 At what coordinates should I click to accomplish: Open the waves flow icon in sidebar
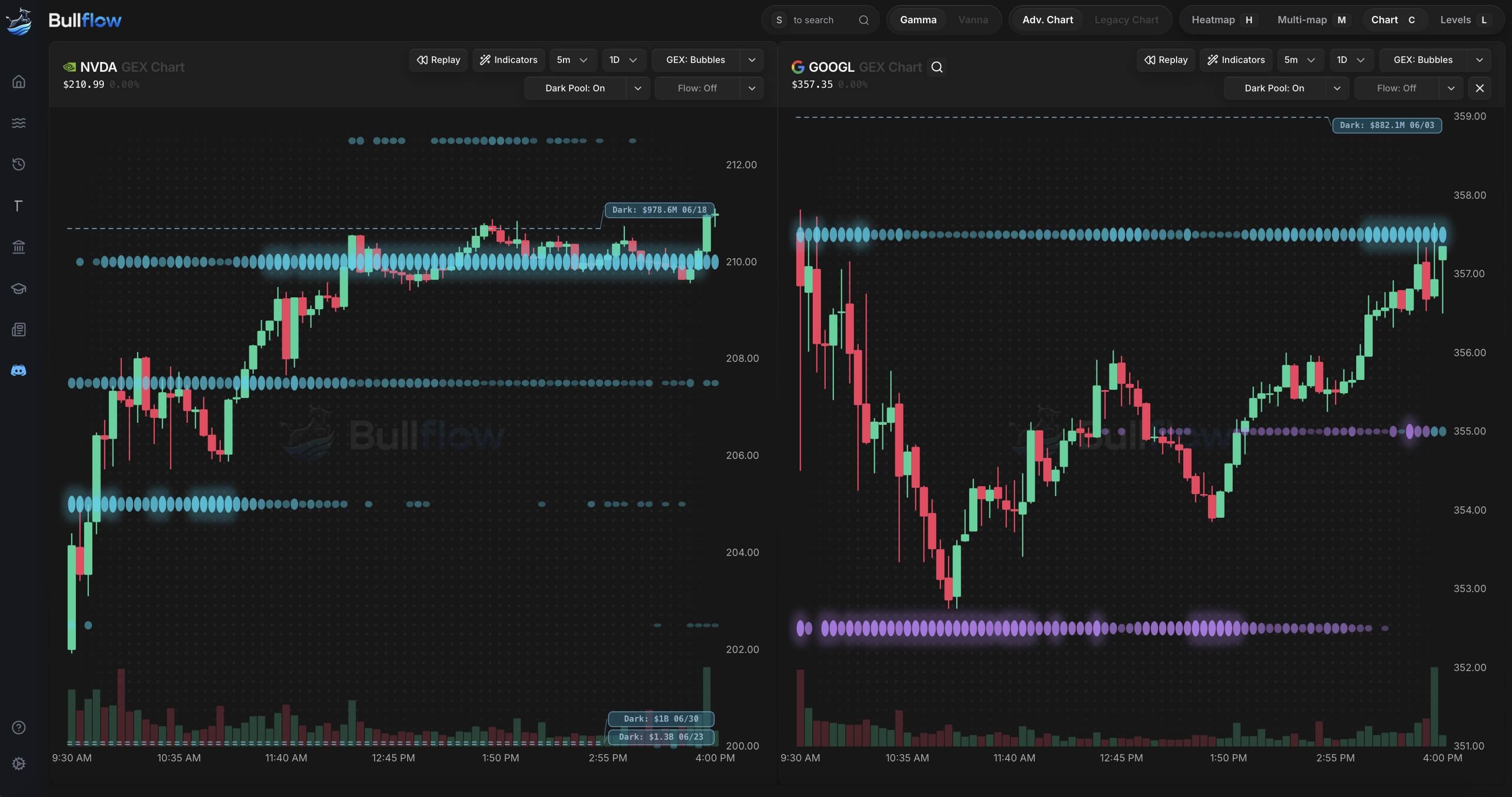(x=19, y=123)
